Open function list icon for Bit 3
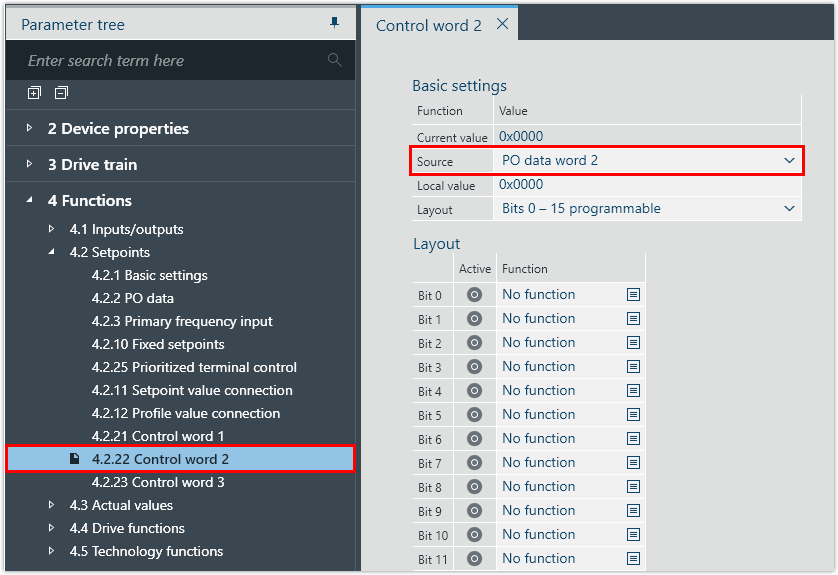The width and height of the screenshot is (838, 575). tap(633, 367)
